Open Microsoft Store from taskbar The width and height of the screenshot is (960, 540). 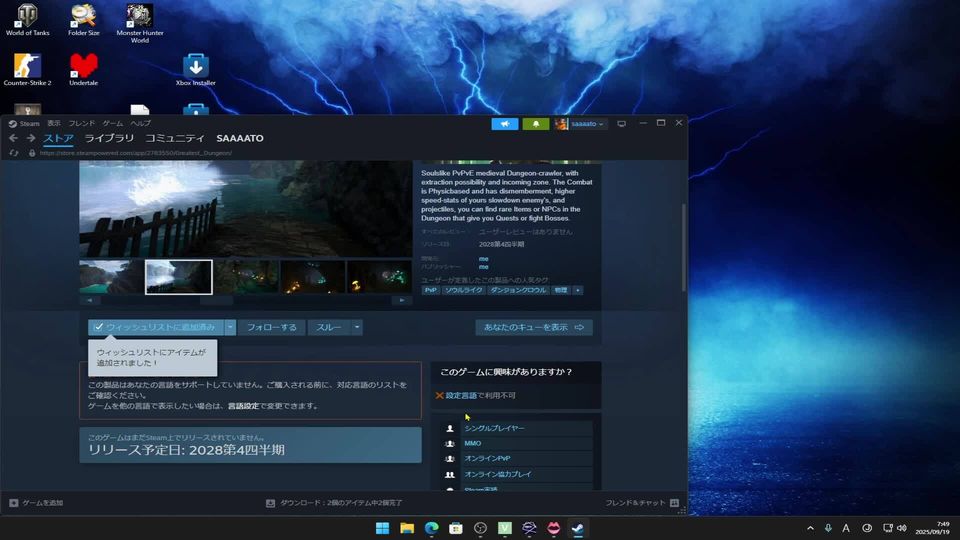[x=456, y=528]
